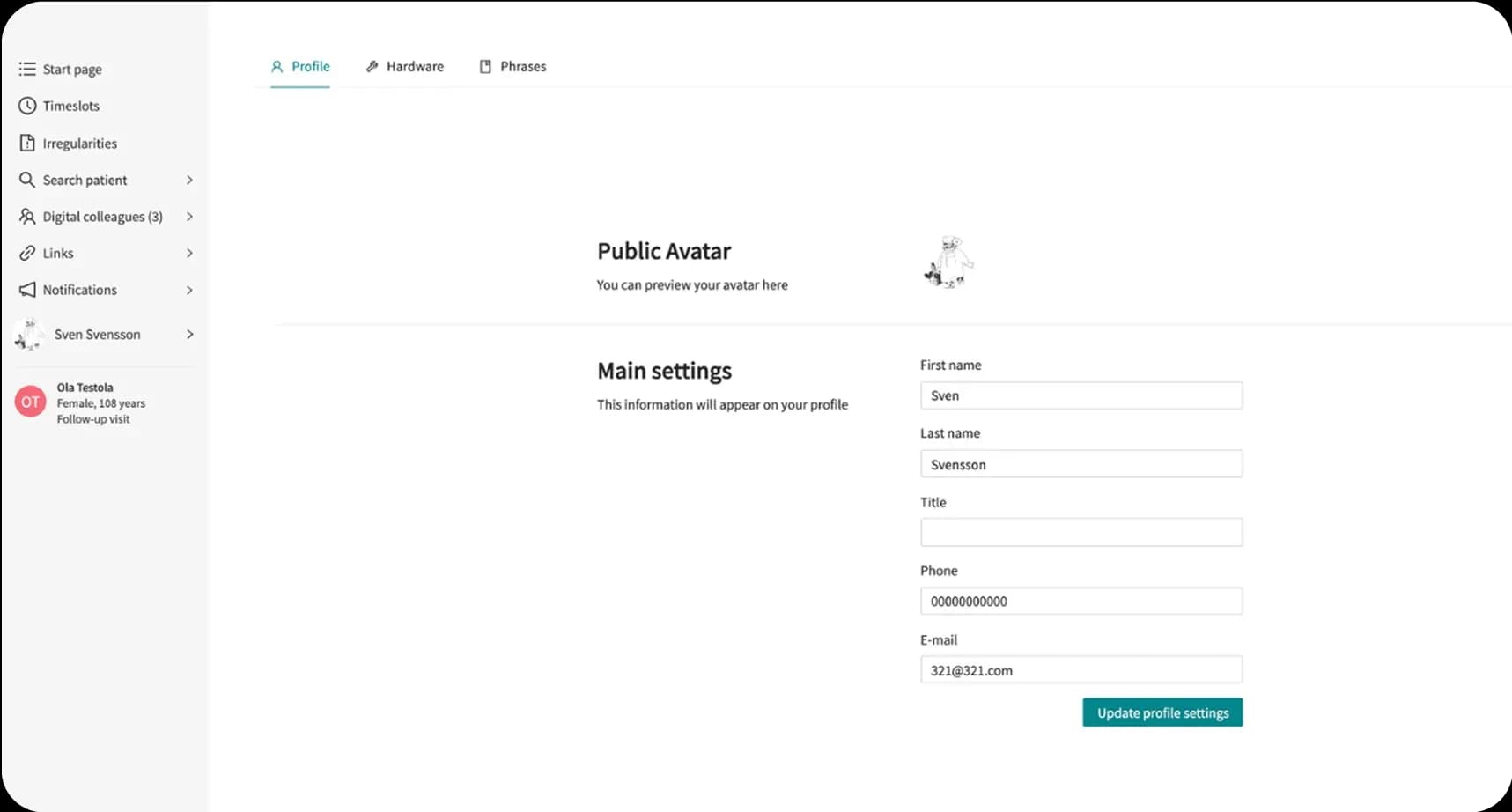Expand the Digital colleagues chevron
The height and width of the screenshot is (812, 1512).
point(189,217)
